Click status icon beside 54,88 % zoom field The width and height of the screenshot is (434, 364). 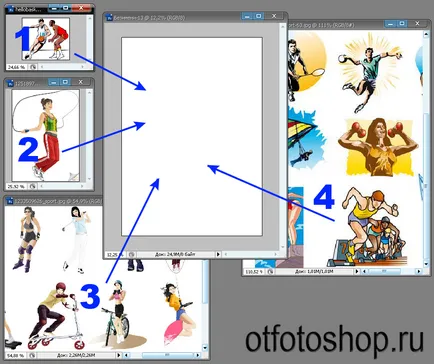point(32,355)
